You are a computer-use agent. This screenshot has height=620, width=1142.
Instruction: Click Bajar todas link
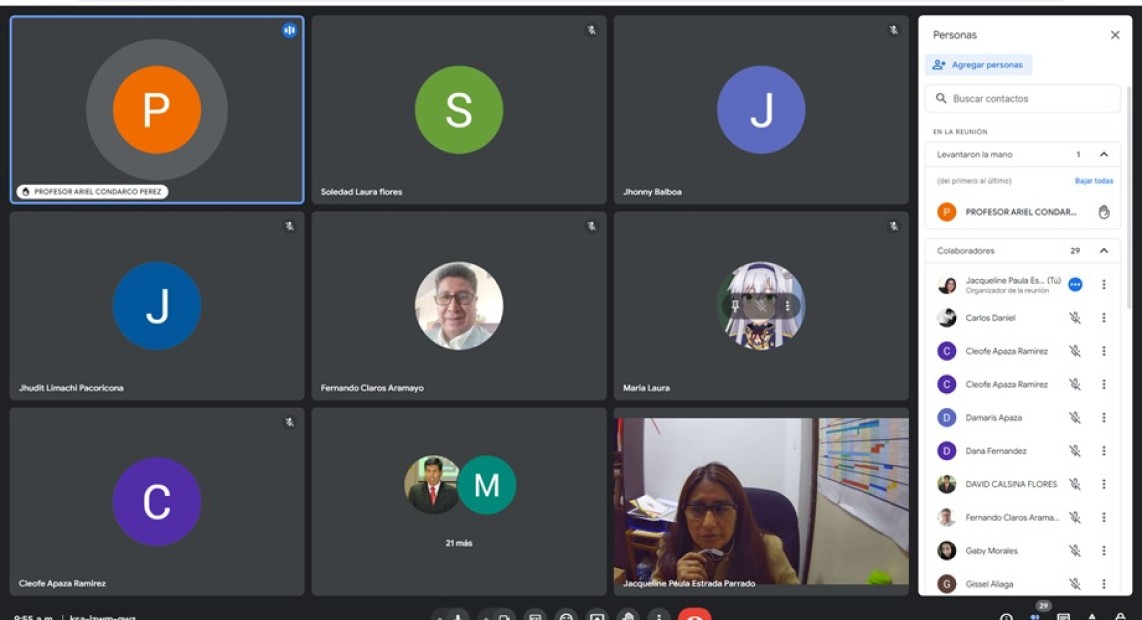(x=1093, y=181)
